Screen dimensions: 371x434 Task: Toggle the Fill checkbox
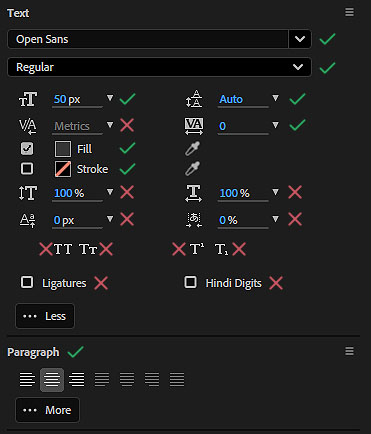pos(27,149)
